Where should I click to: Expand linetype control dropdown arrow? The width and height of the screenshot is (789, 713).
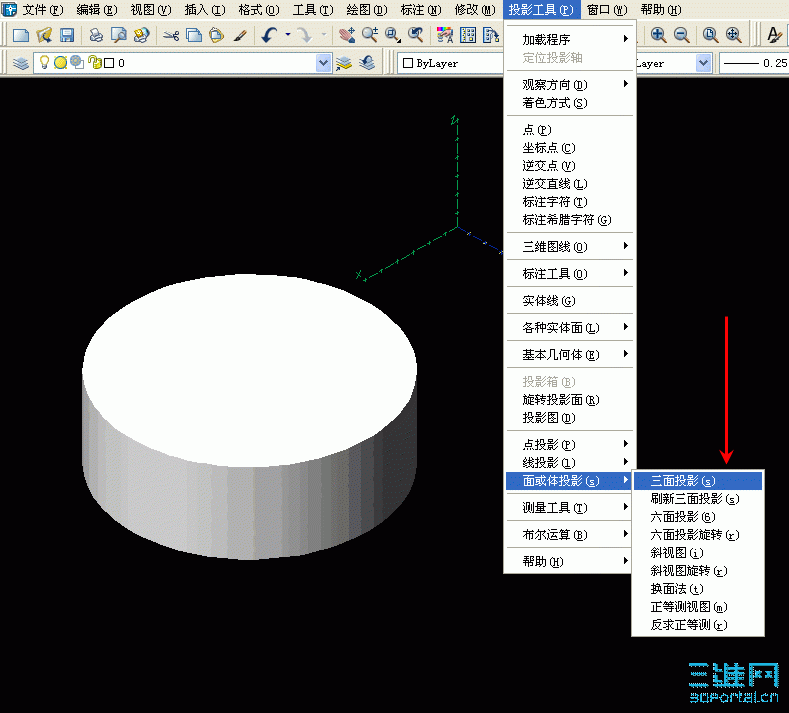(703, 63)
